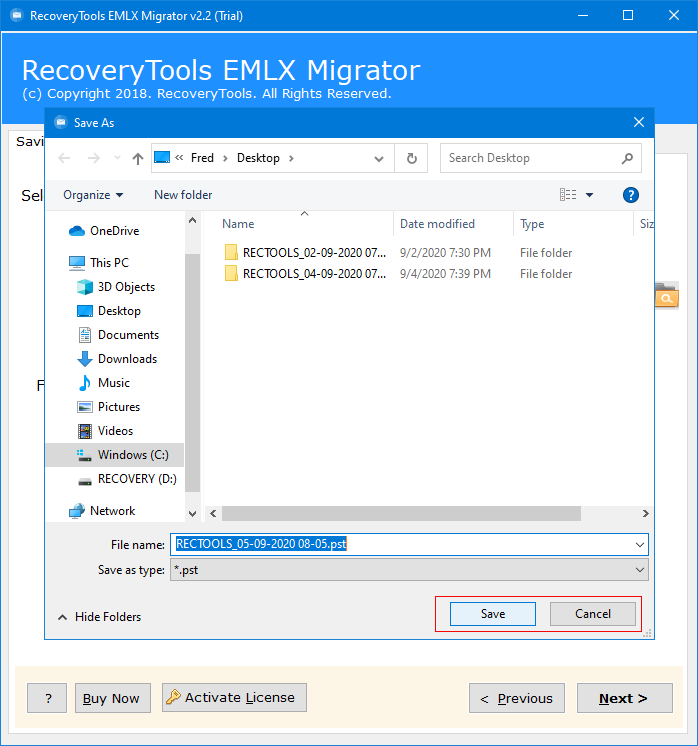
Task: Click the search magnifier icon
Action: (628, 158)
